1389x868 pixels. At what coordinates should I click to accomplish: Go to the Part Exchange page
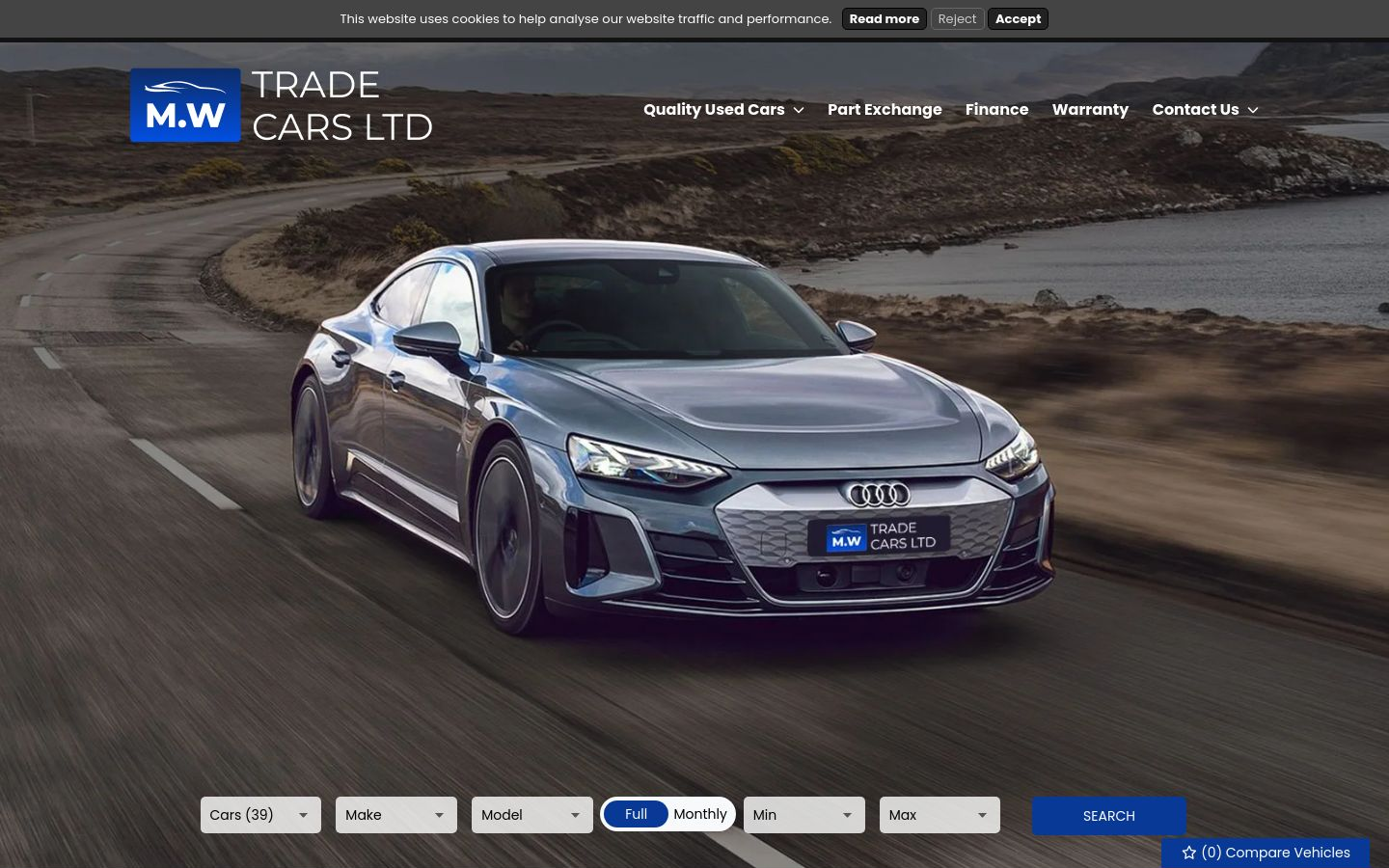pos(885,109)
